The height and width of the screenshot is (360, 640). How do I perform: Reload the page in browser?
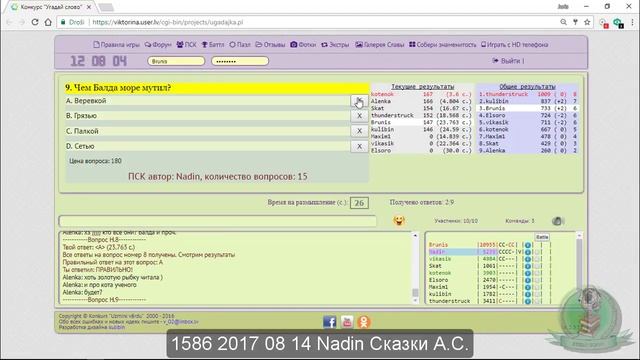pyautogui.click(x=35, y=22)
